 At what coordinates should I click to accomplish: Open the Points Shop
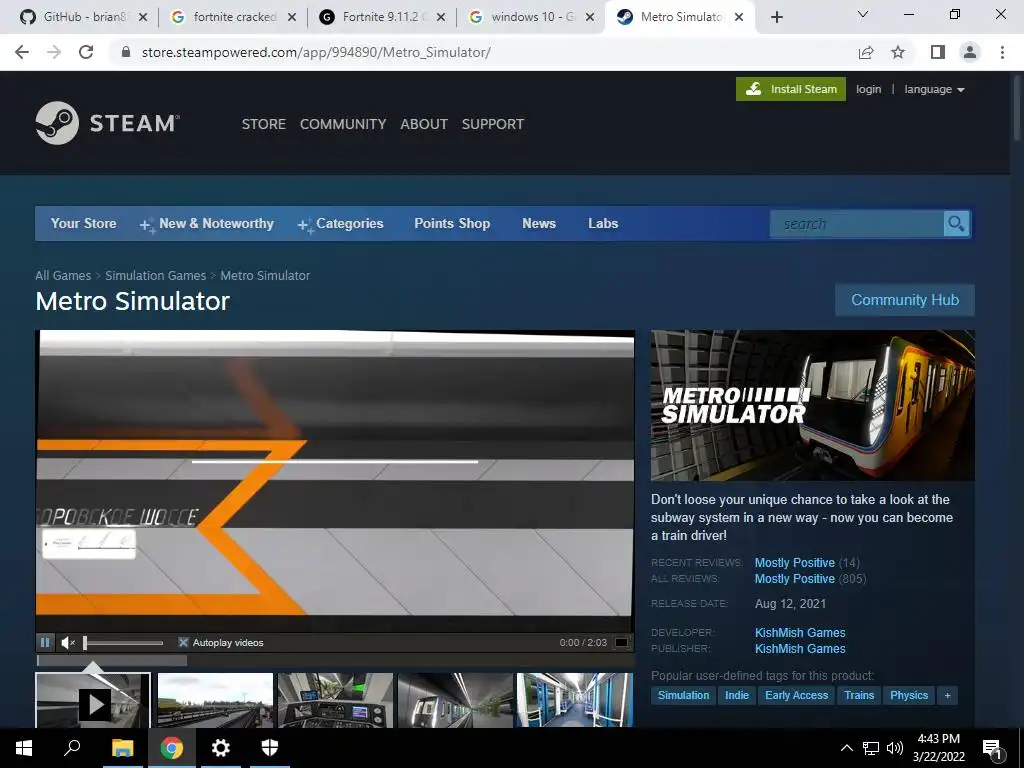point(452,223)
